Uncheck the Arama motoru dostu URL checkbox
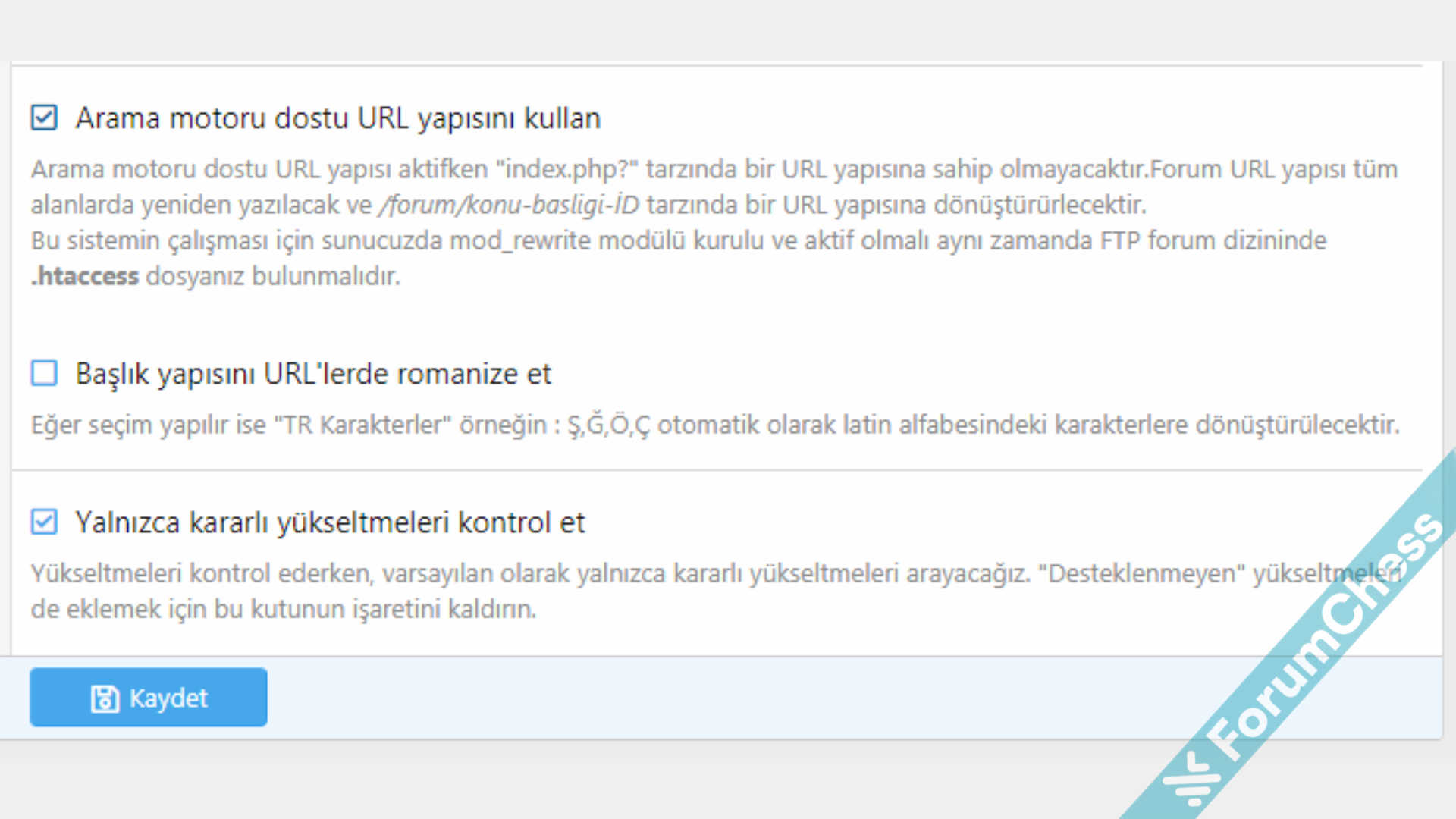Viewport: 1456px width, 819px height. (44, 118)
